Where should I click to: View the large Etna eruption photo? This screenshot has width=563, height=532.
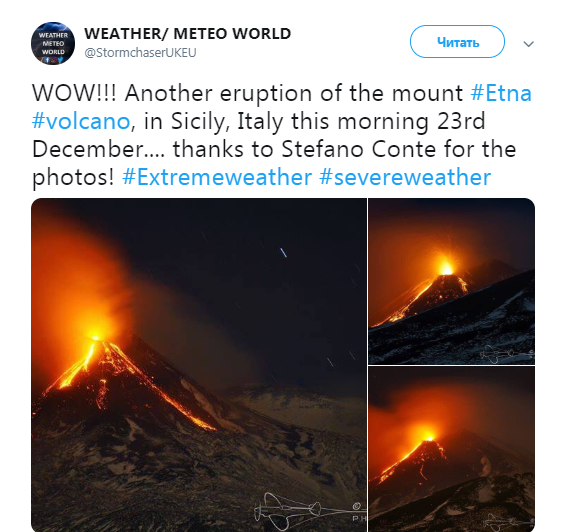(x=199, y=365)
